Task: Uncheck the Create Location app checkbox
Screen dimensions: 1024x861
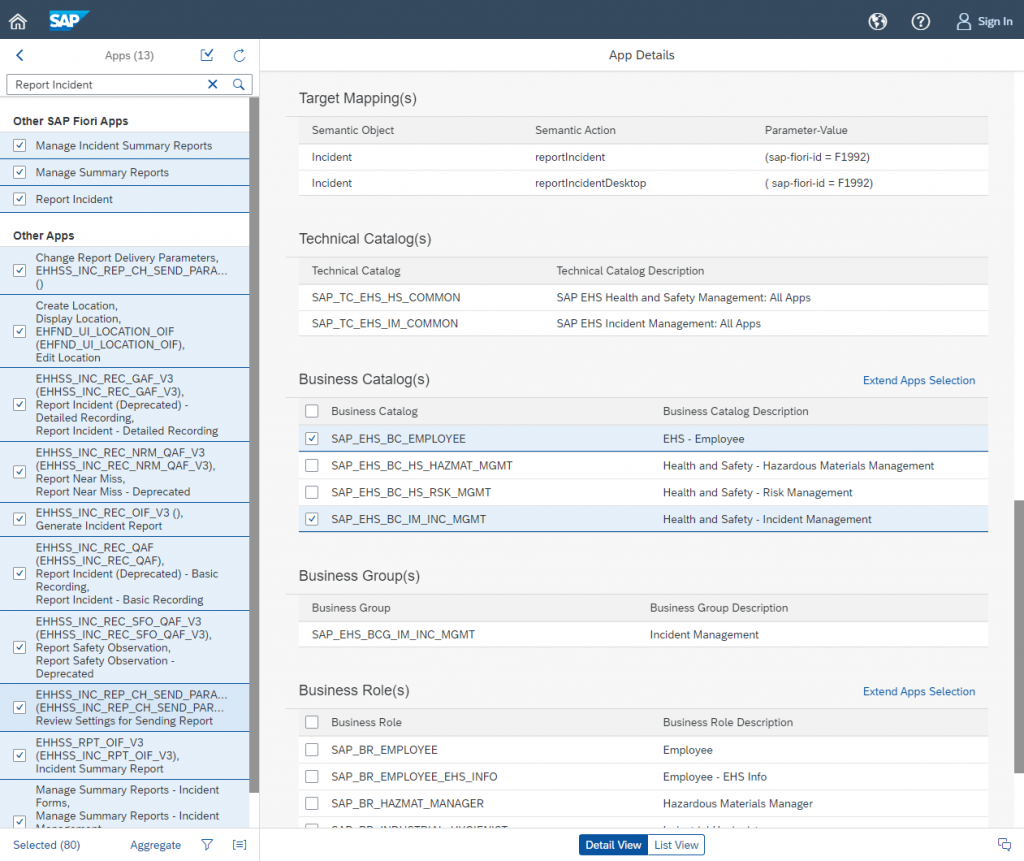Action: point(20,331)
